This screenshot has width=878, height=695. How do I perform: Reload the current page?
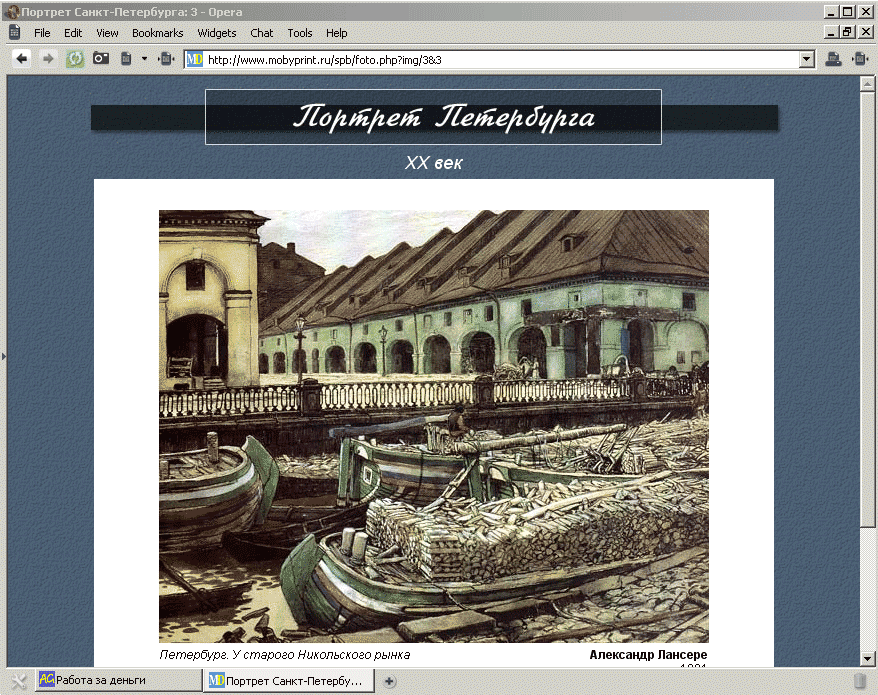75,58
